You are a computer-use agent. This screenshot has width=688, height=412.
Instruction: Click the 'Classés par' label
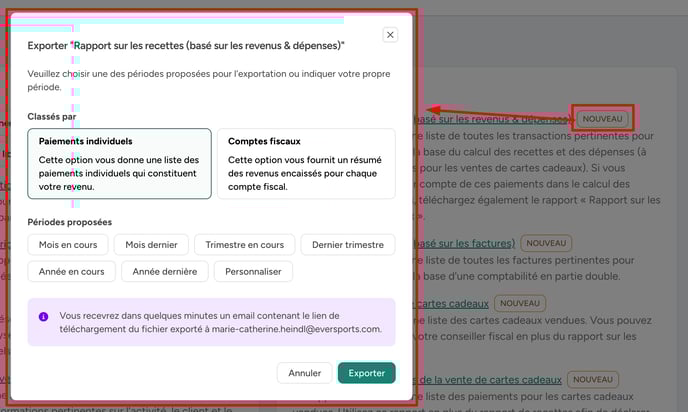tap(52, 117)
